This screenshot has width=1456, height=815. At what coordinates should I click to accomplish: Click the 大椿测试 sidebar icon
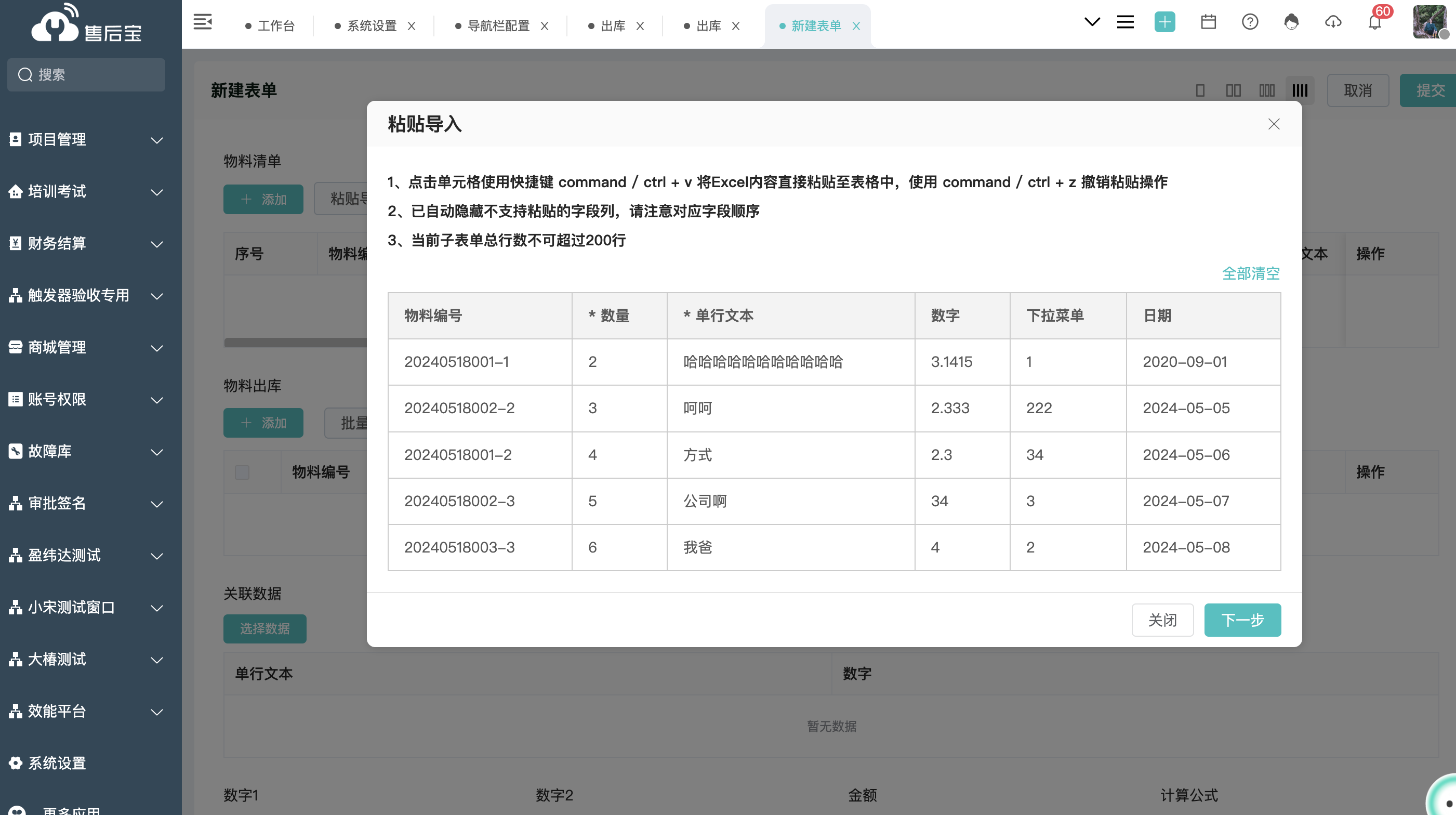point(15,660)
